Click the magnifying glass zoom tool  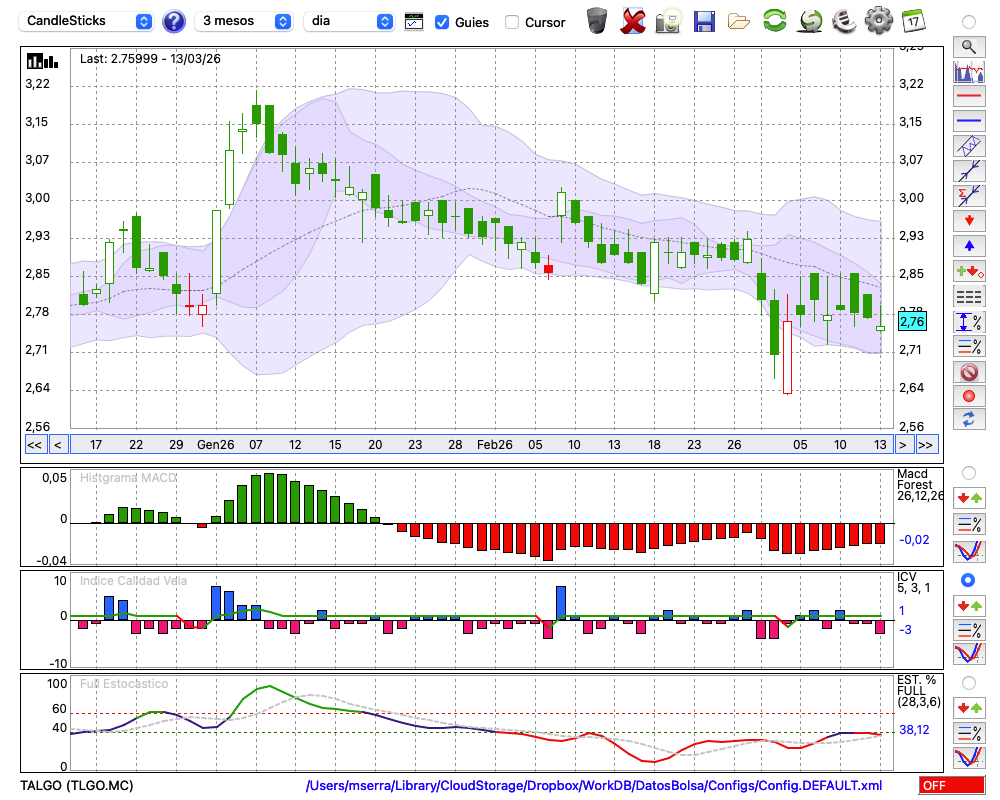click(968, 46)
